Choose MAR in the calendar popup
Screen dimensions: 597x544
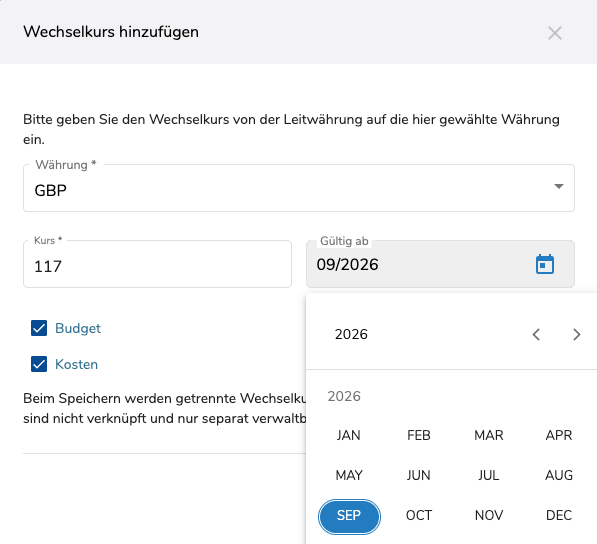489,435
